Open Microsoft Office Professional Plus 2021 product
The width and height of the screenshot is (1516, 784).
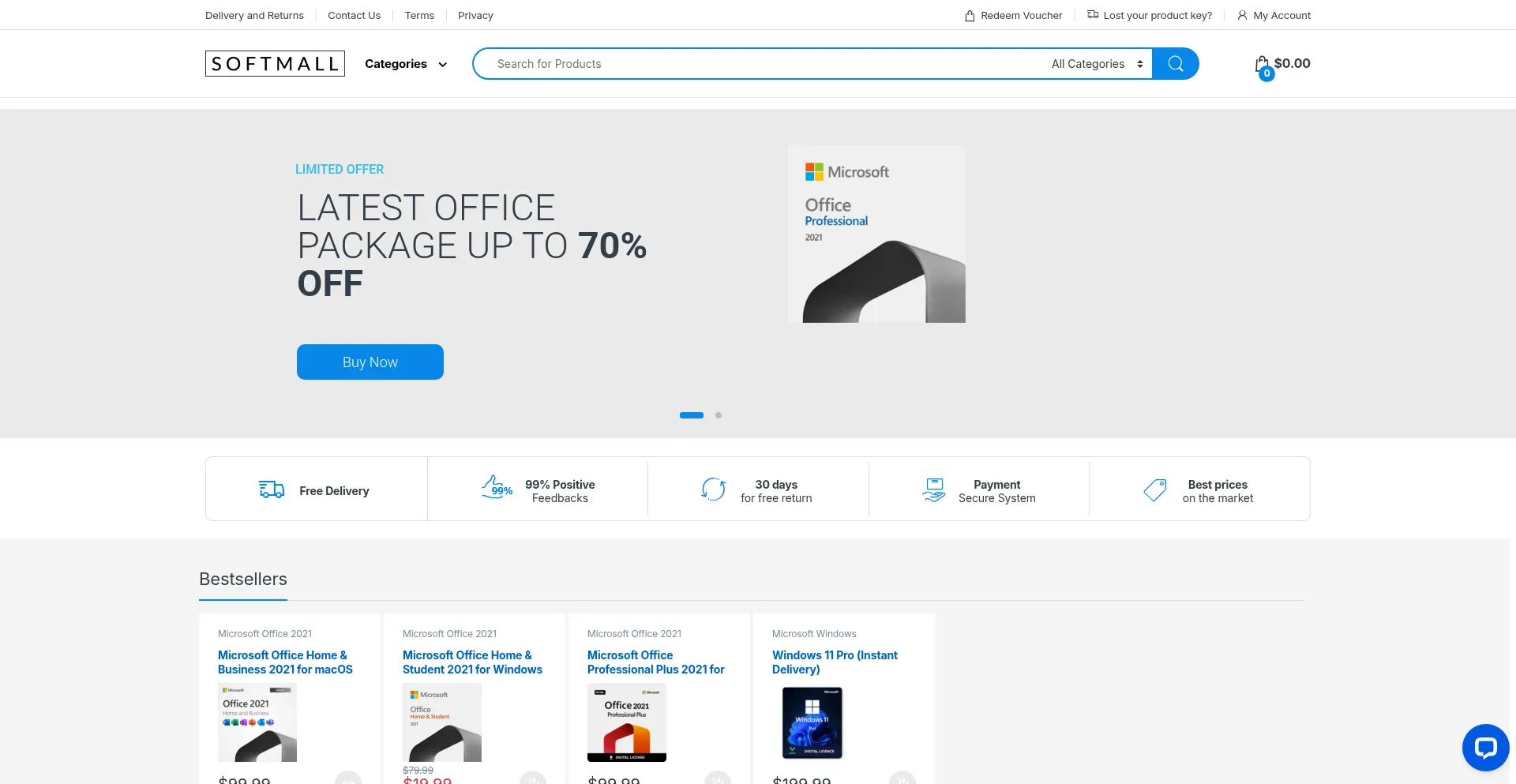tap(655, 662)
